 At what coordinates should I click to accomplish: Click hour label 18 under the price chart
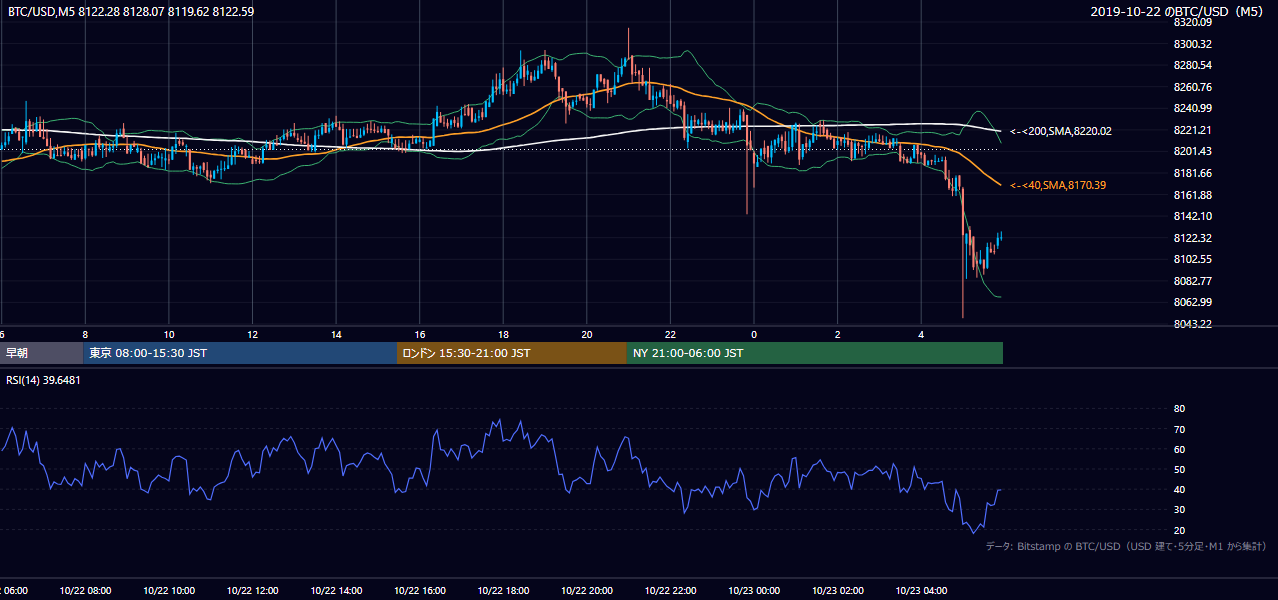(x=503, y=334)
